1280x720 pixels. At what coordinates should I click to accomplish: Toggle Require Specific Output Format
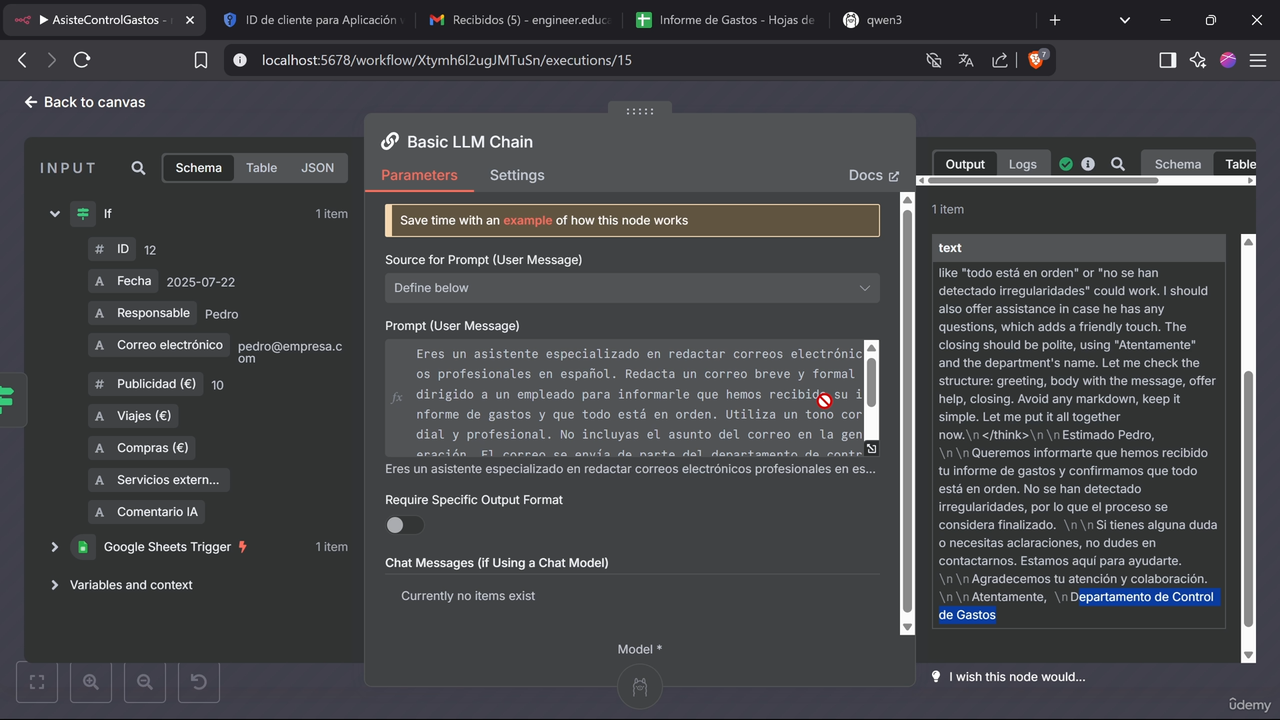coord(404,525)
